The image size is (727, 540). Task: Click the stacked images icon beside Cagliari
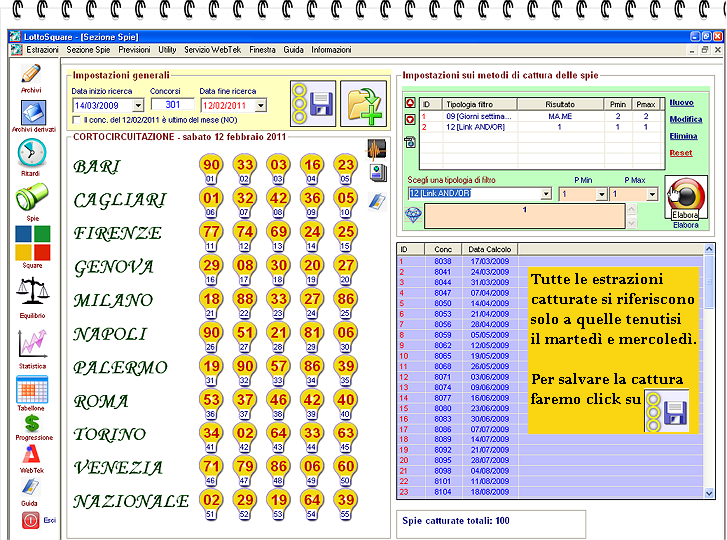point(378,173)
